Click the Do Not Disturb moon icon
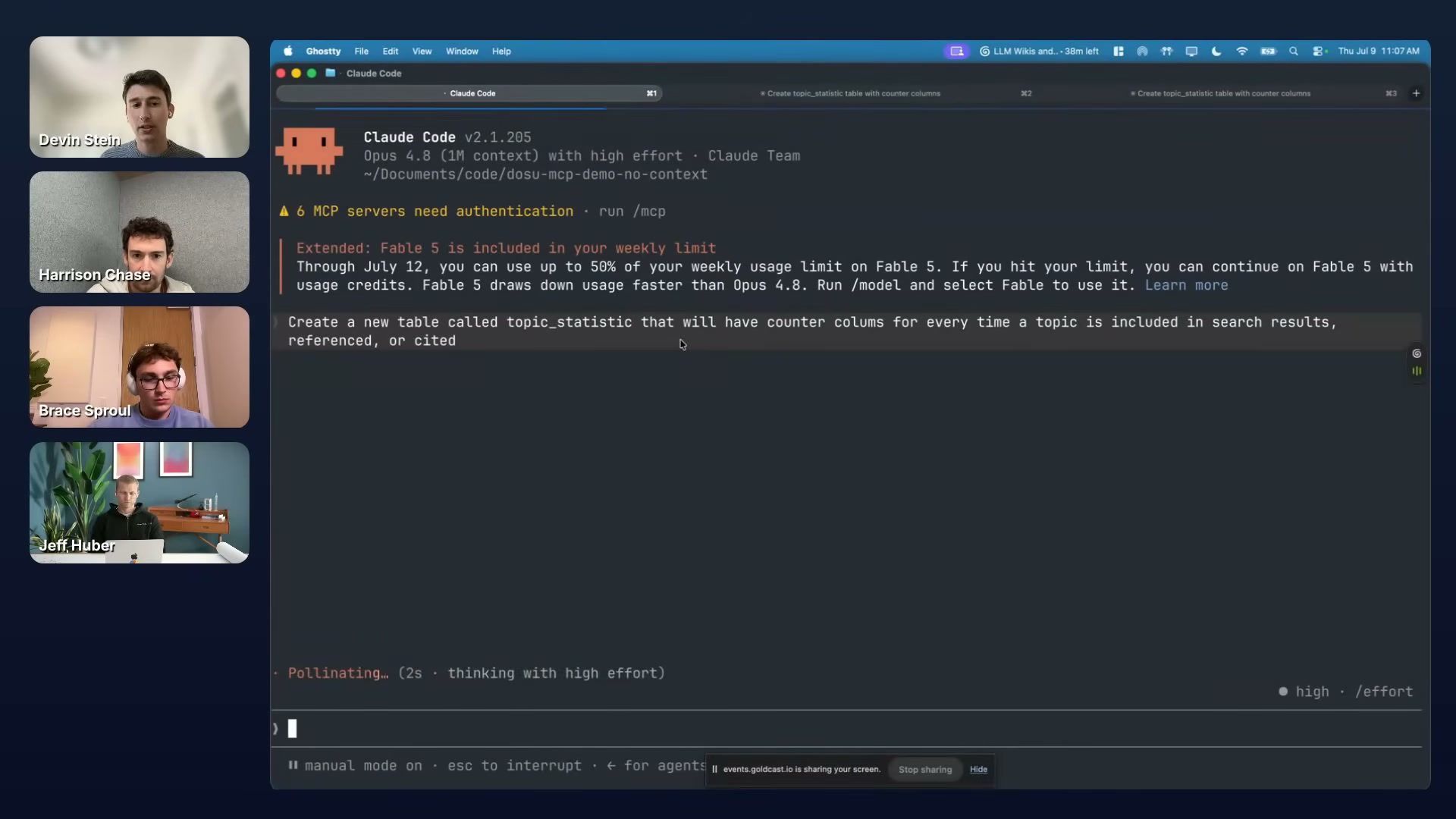1456x819 pixels. point(1216,52)
